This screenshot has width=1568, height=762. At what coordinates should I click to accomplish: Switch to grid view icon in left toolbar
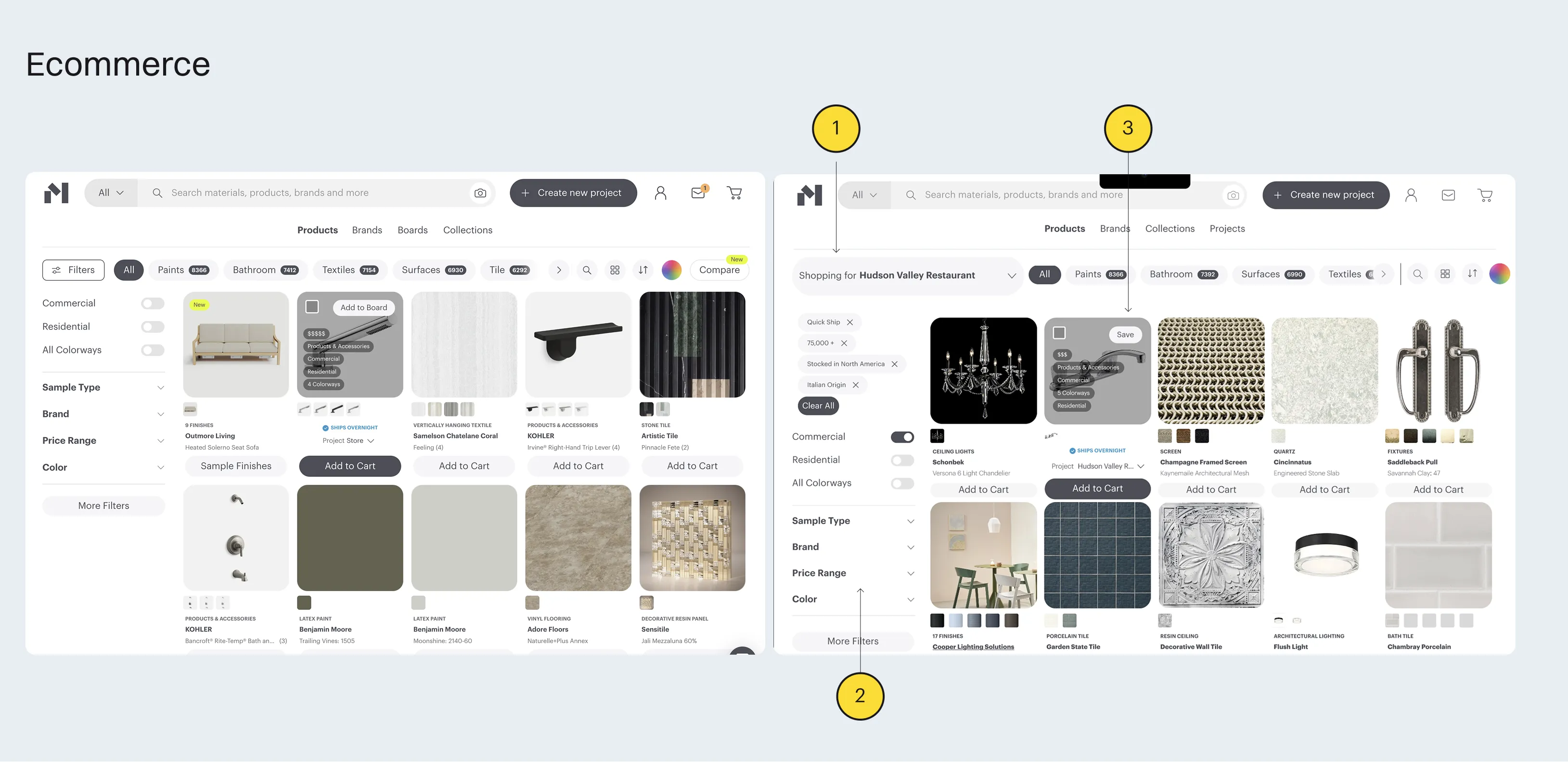(x=615, y=270)
